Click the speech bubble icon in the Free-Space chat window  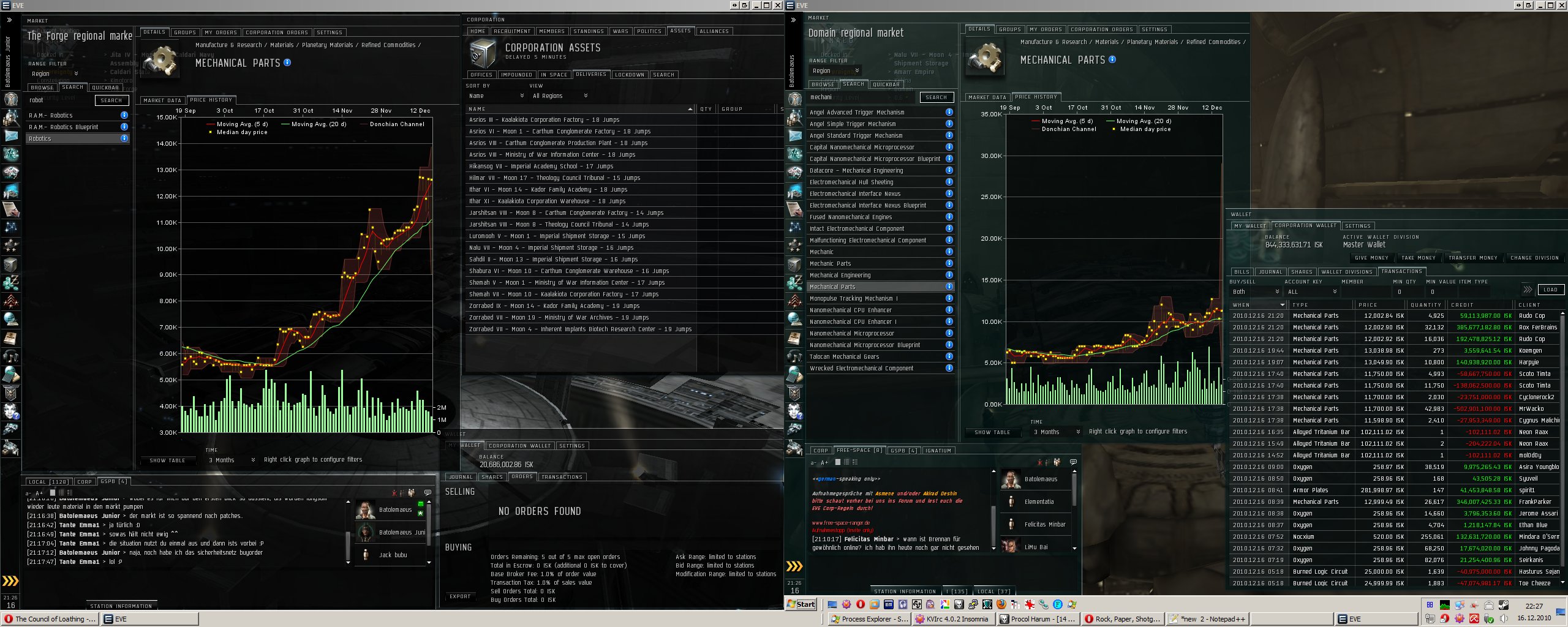(1073, 462)
